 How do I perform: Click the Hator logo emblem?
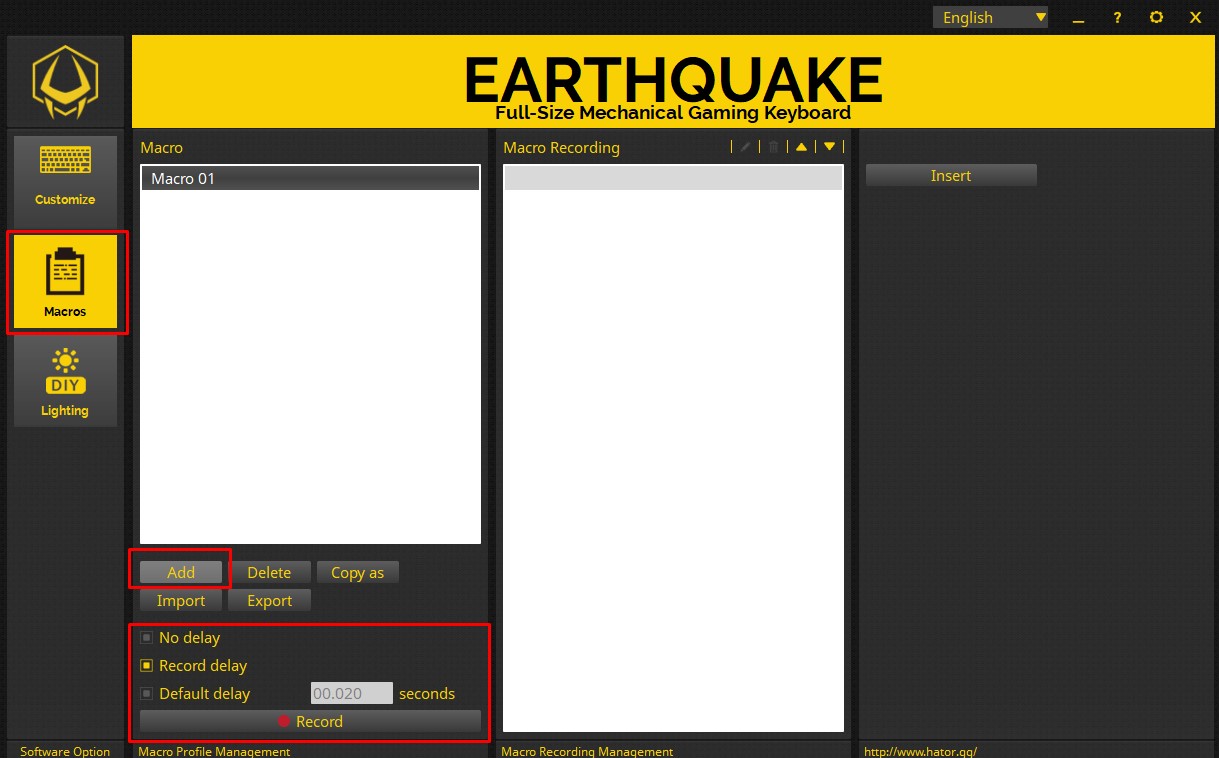[x=65, y=82]
